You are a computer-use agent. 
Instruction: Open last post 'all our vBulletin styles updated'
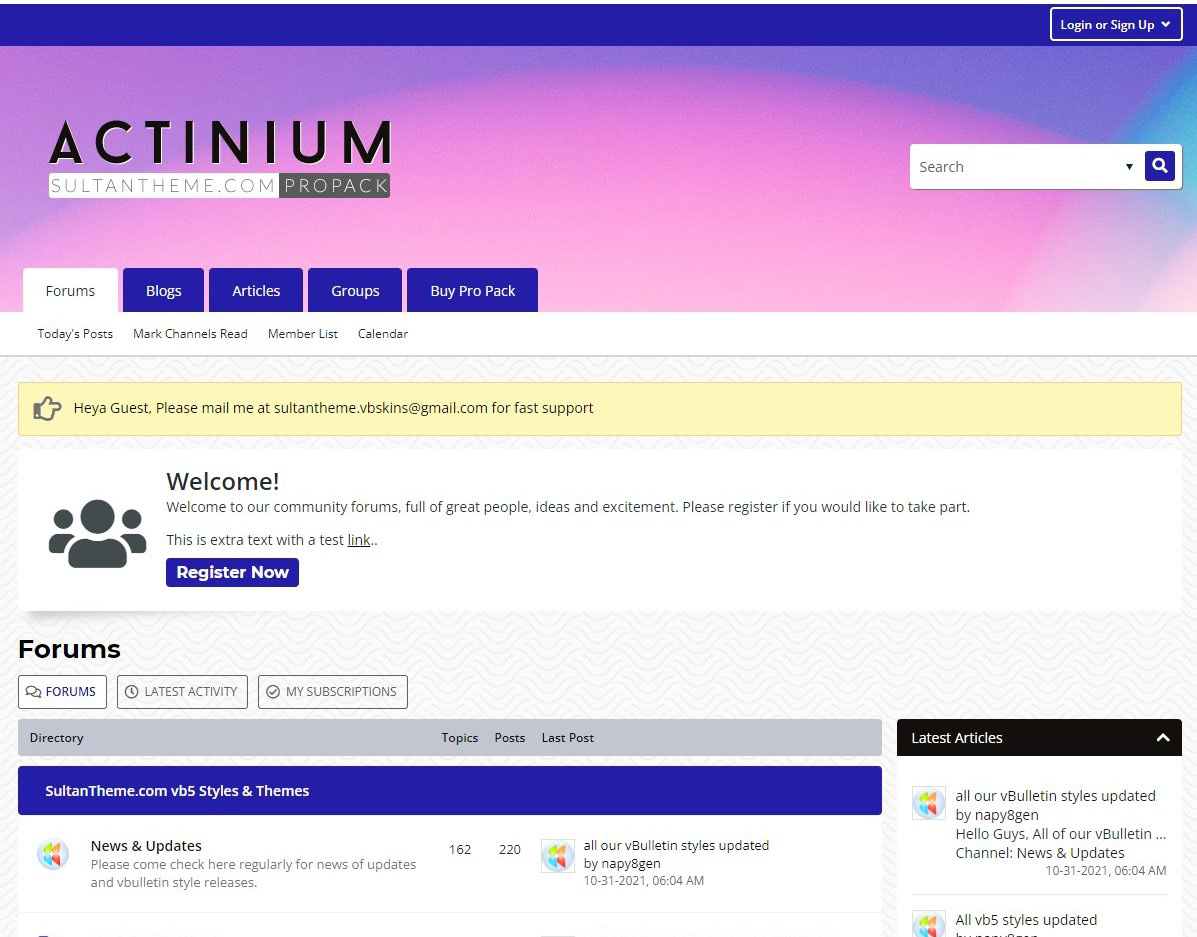click(676, 845)
